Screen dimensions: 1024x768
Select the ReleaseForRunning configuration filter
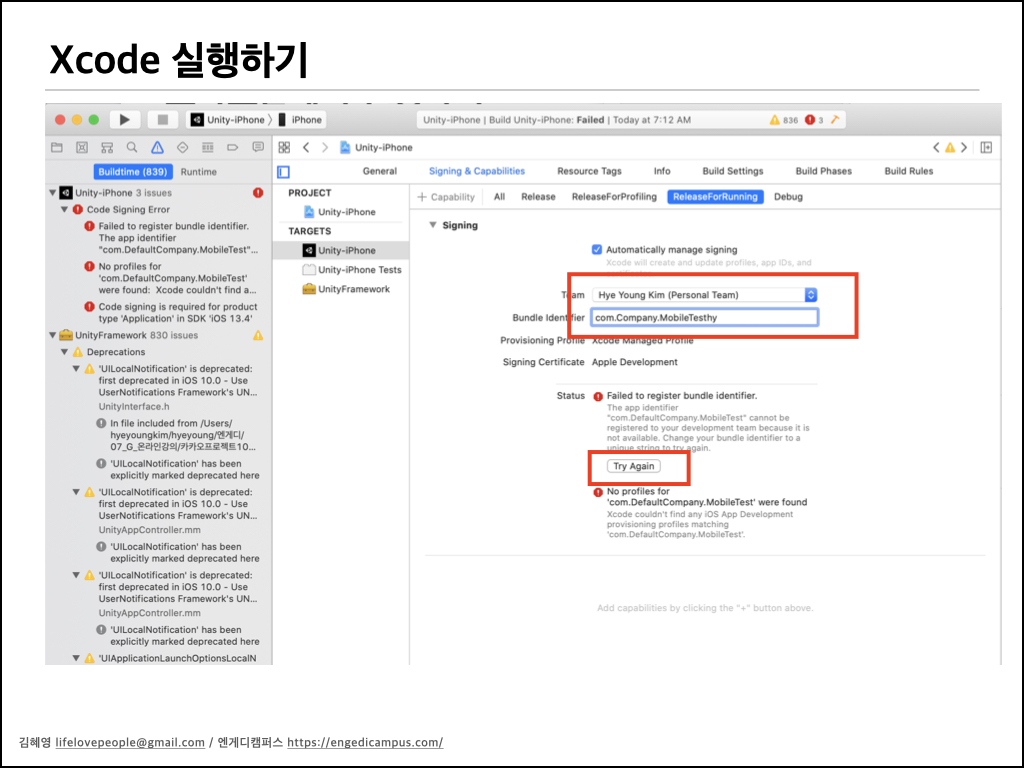pos(715,197)
